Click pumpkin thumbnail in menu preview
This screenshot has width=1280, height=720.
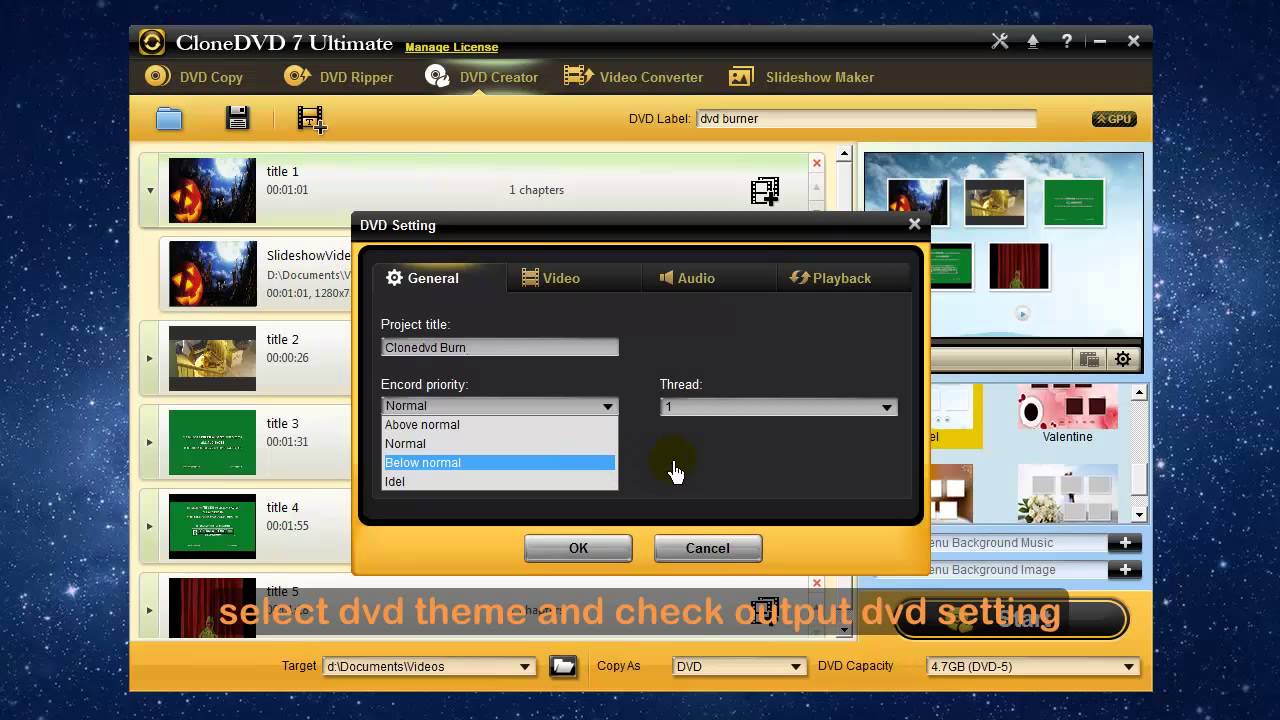click(918, 202)
